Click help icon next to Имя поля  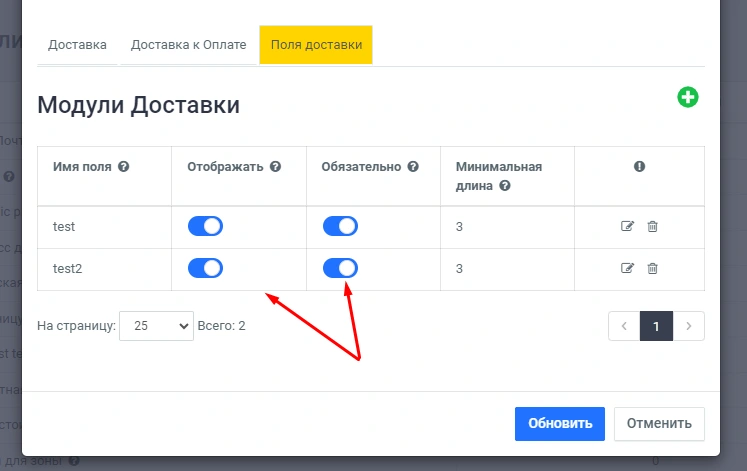pos(123,167)
